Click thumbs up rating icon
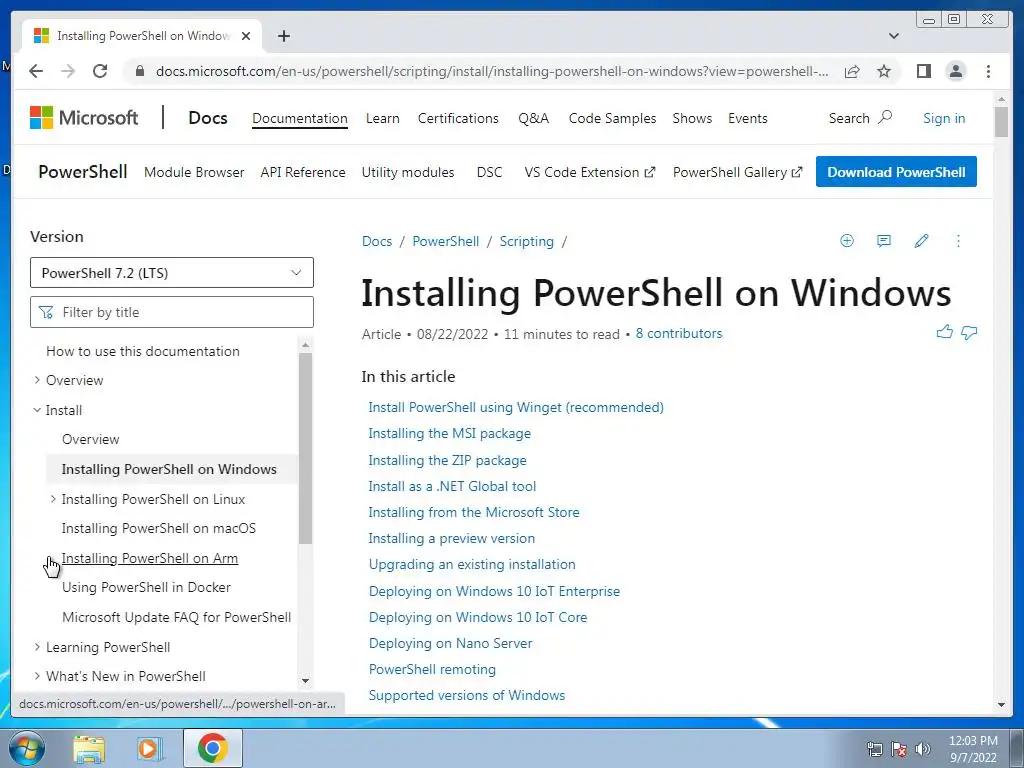Image resolution: width=1024 pixels, height=768 pixels. (x=944, y=332)
